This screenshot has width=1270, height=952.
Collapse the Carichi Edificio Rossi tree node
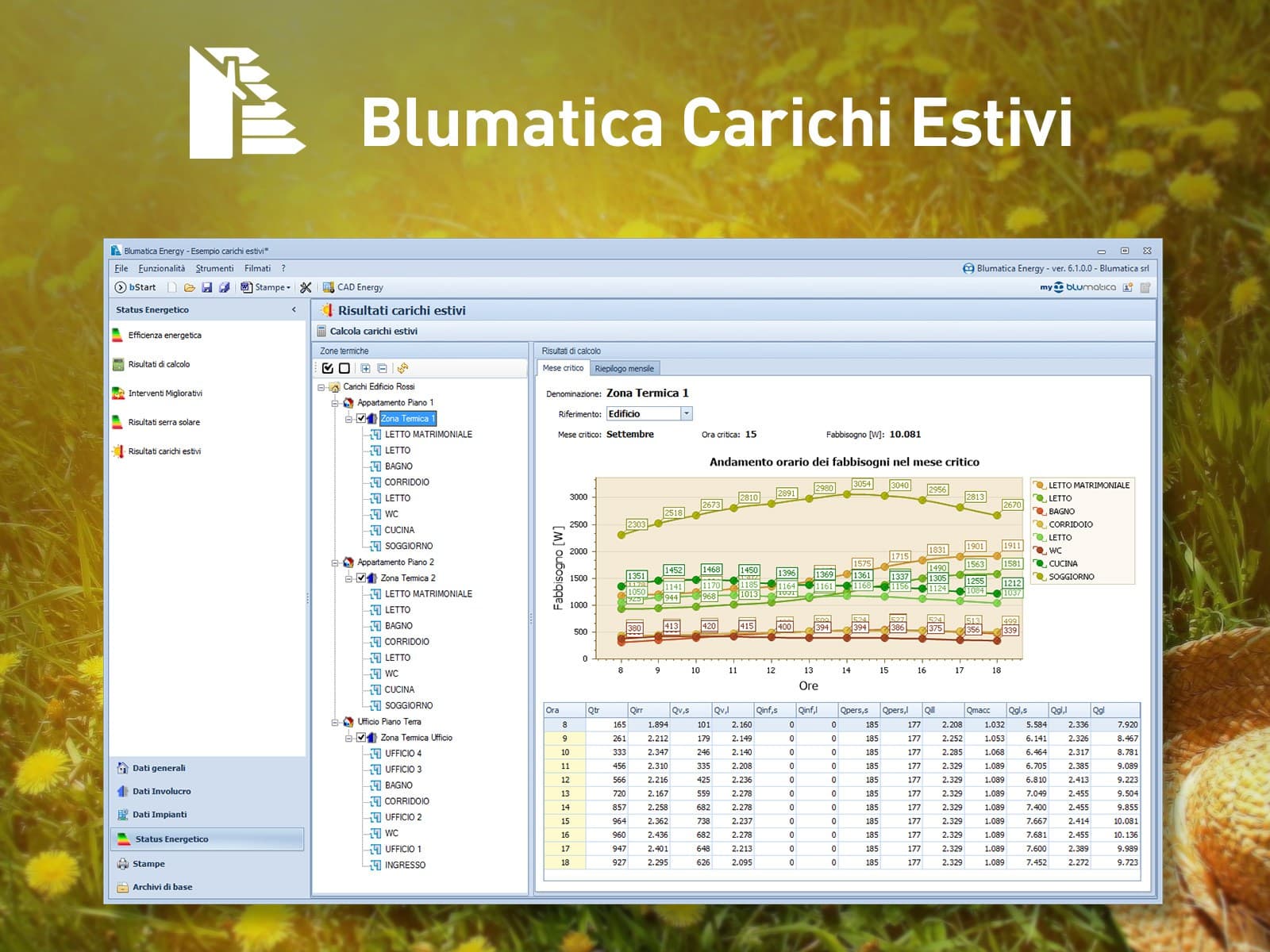pyautogui.click(x=321, y=387)
